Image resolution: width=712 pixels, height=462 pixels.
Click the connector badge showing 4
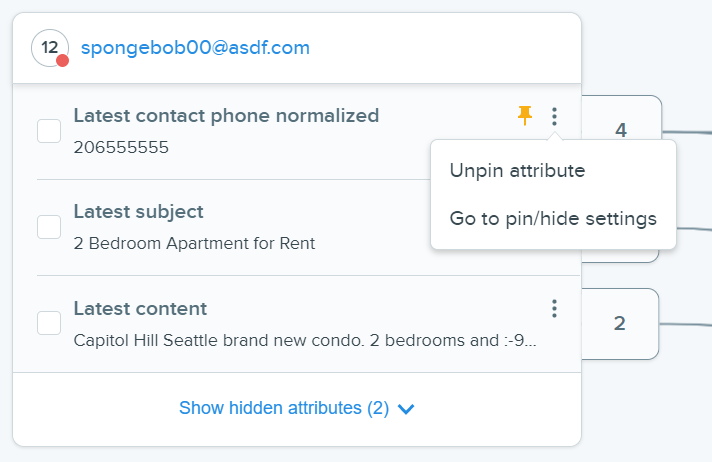621,130
